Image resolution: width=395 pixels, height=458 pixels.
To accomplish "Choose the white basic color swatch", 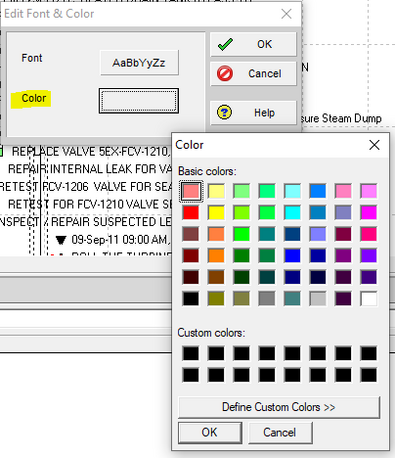I will click(x=369, y=299).
